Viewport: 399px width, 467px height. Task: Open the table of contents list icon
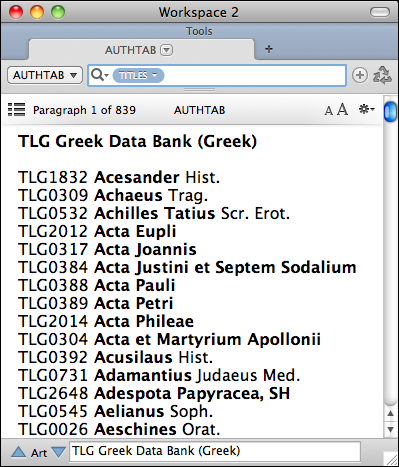[16, 110]
